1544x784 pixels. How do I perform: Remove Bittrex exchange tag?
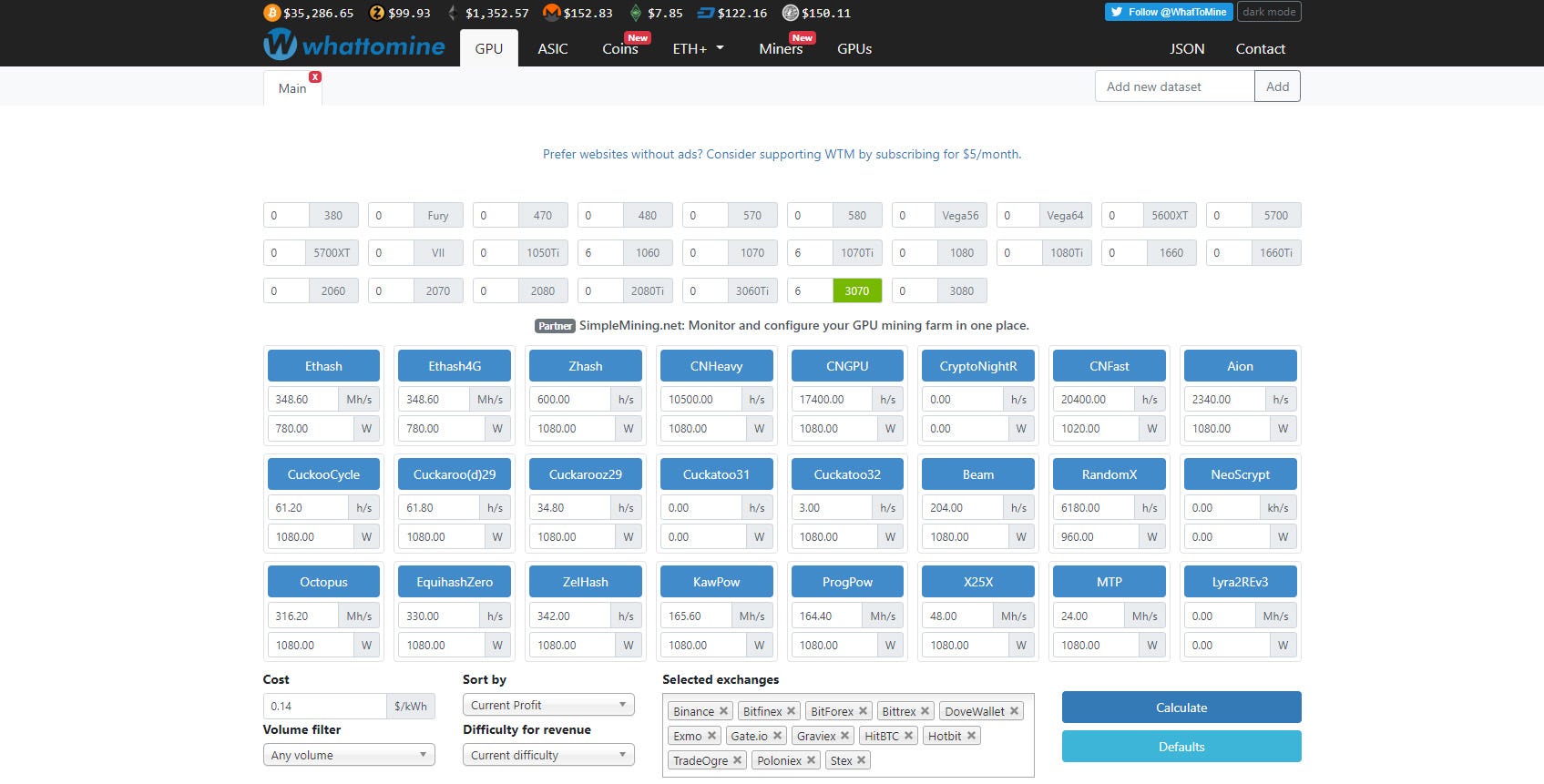point(925,711)
